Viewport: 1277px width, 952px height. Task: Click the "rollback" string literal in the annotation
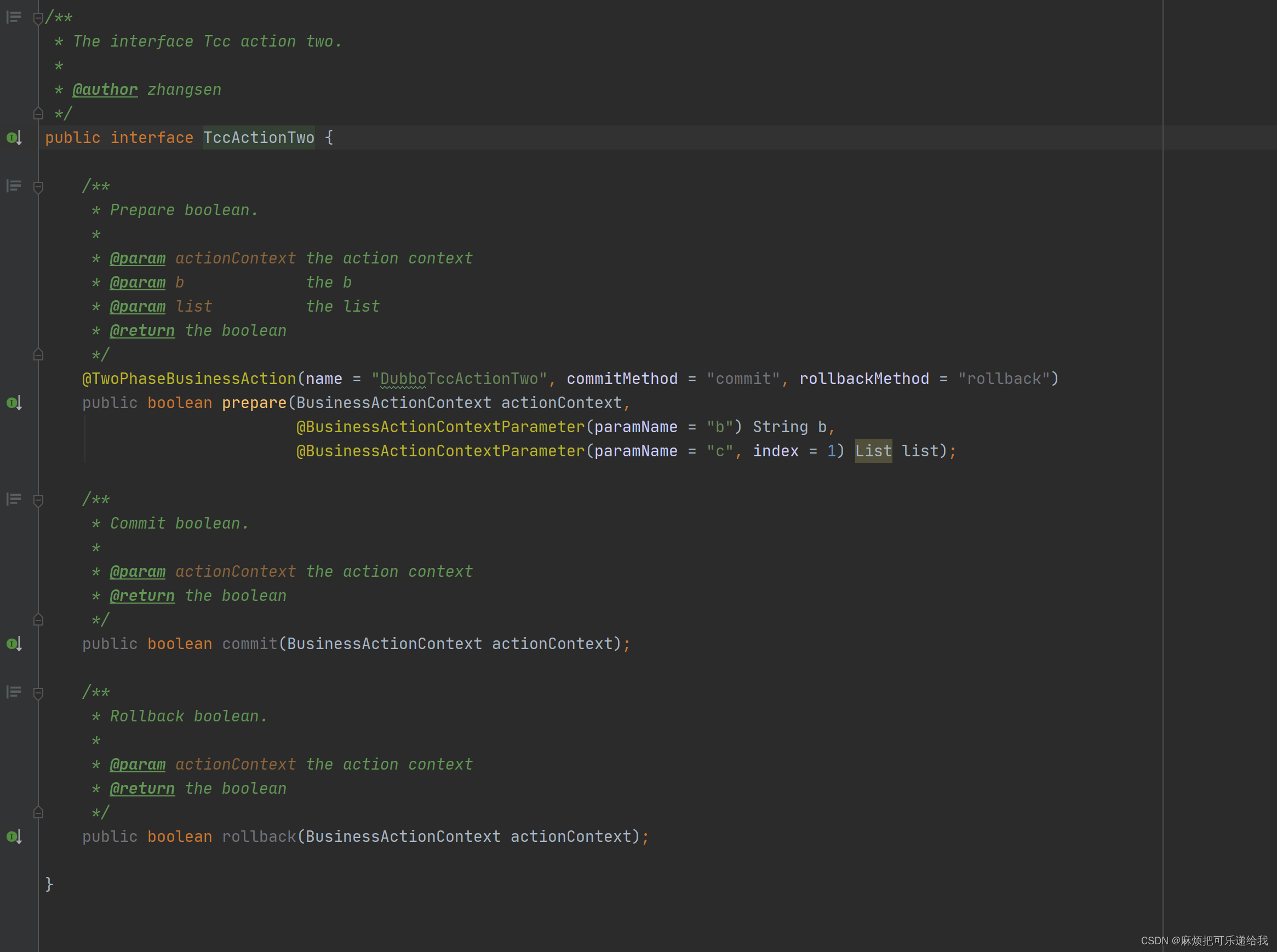pos(1003,378)
